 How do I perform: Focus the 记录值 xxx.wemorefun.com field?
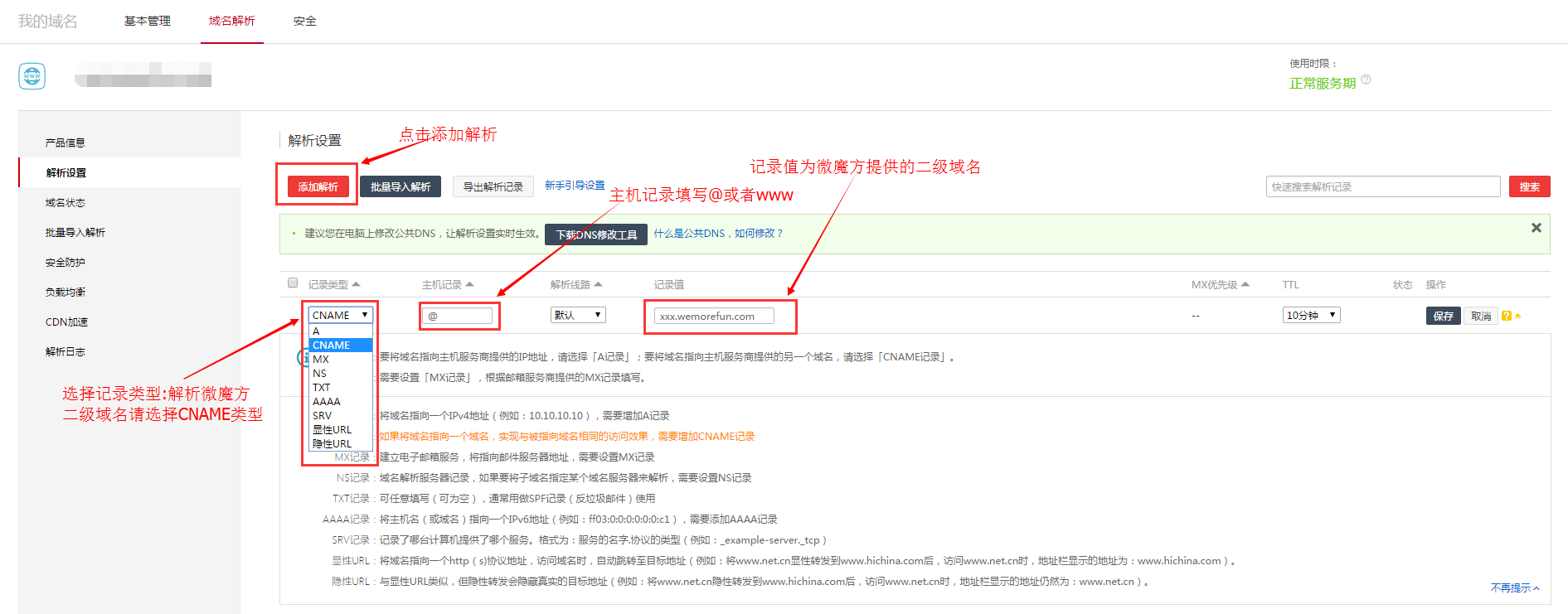pyautogui.click(x=714, y=316)
